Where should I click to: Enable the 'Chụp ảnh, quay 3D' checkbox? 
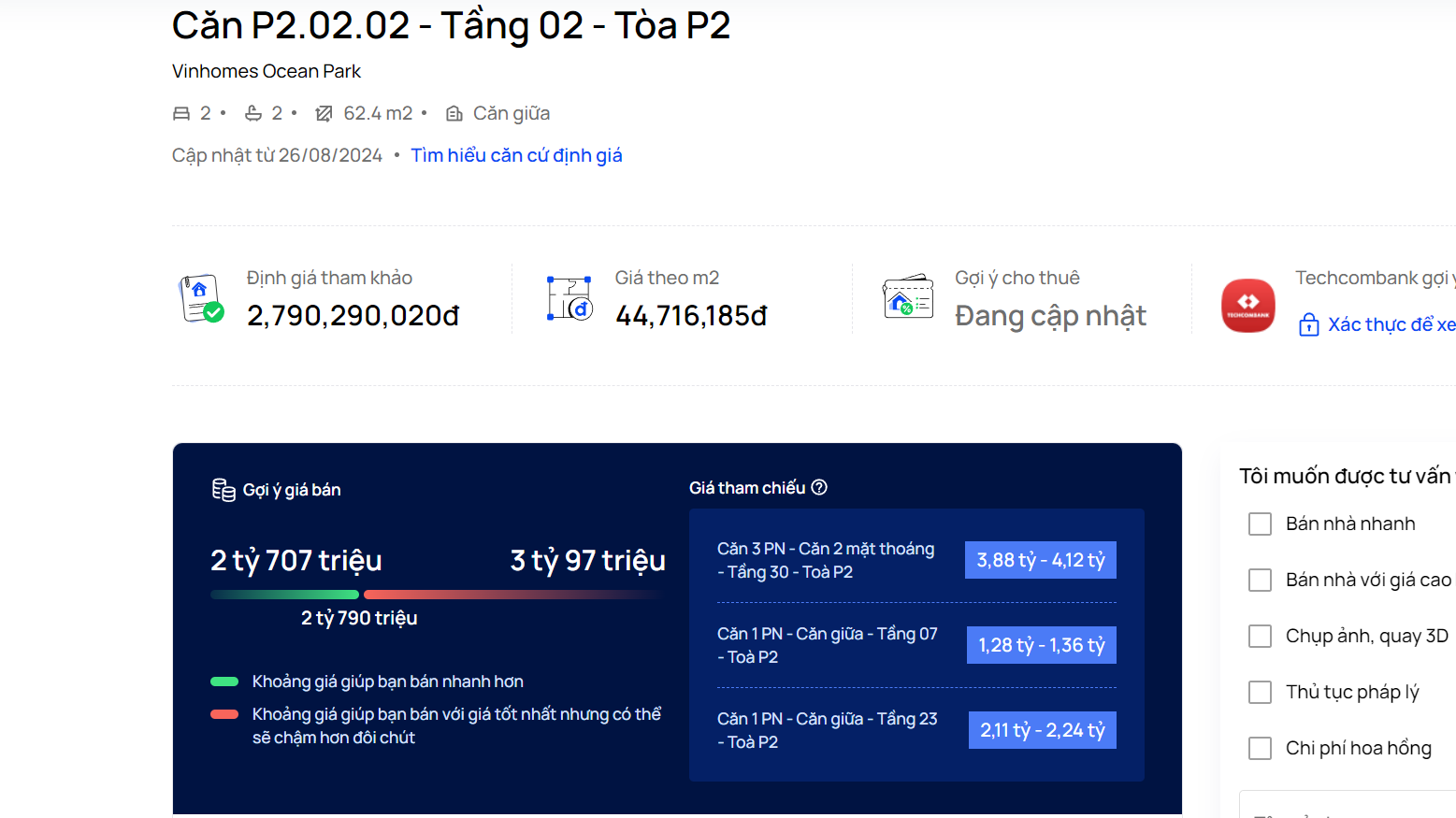click(x=1260, y=636)
